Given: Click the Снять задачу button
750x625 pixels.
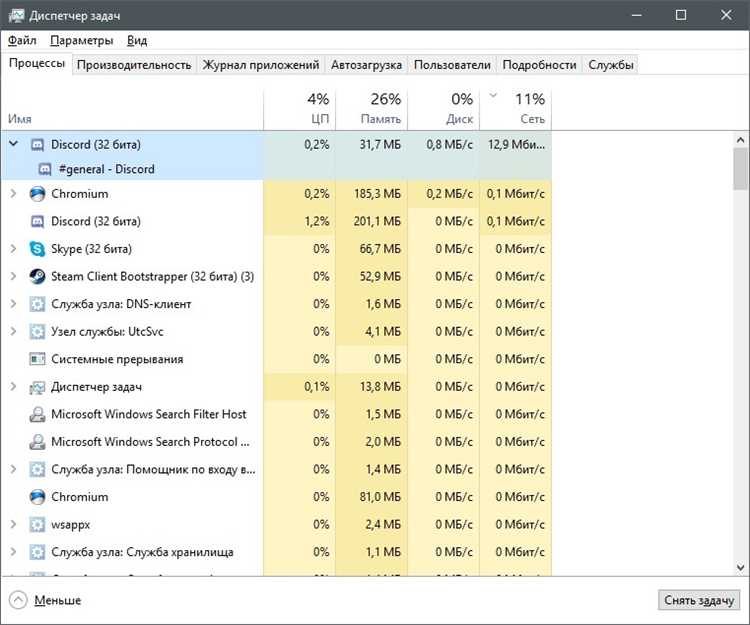Looking at the screenshot, I should coord(699,600).
